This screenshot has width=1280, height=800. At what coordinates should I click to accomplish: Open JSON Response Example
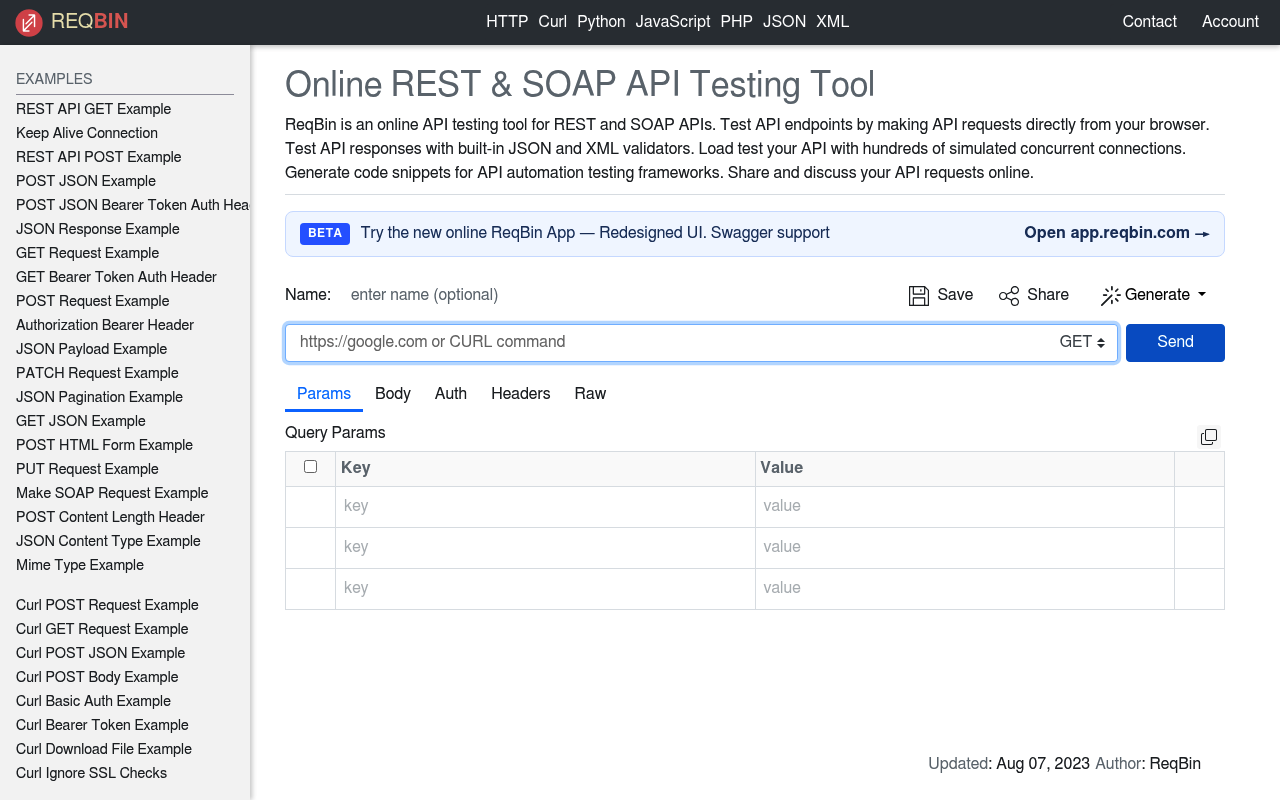click(98, 229)
